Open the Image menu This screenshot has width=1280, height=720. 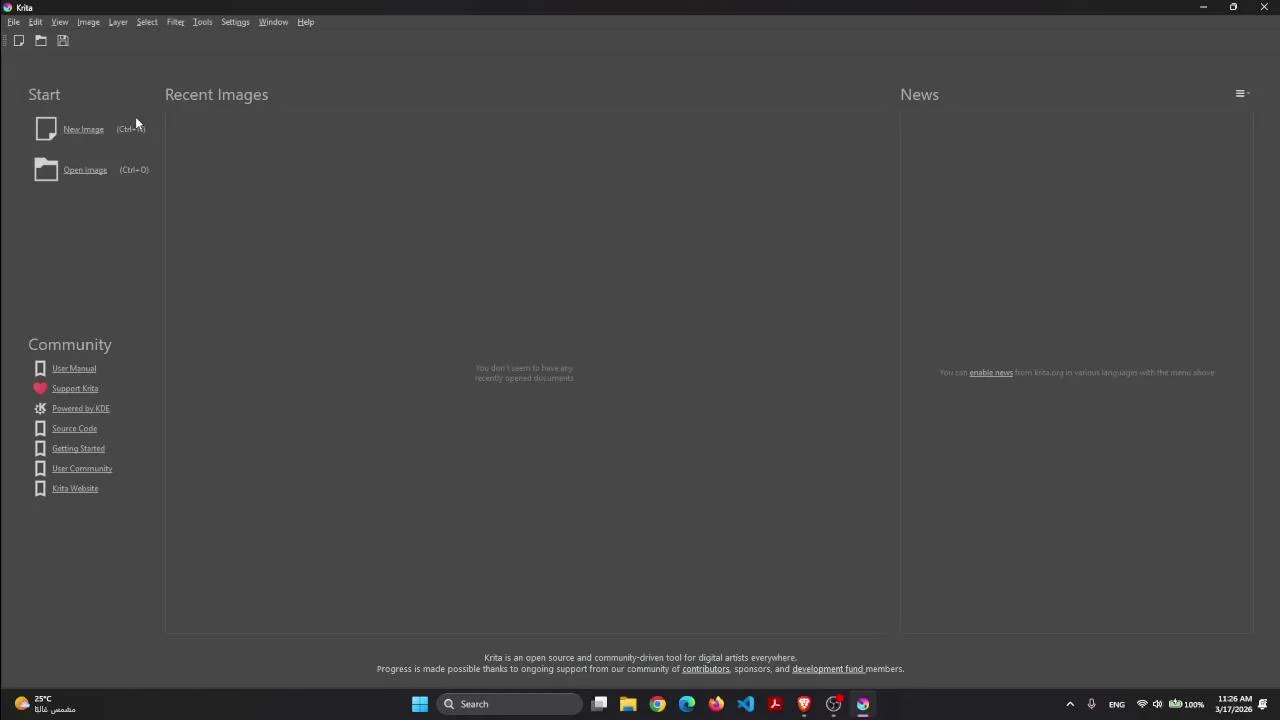tap(88, 22)
